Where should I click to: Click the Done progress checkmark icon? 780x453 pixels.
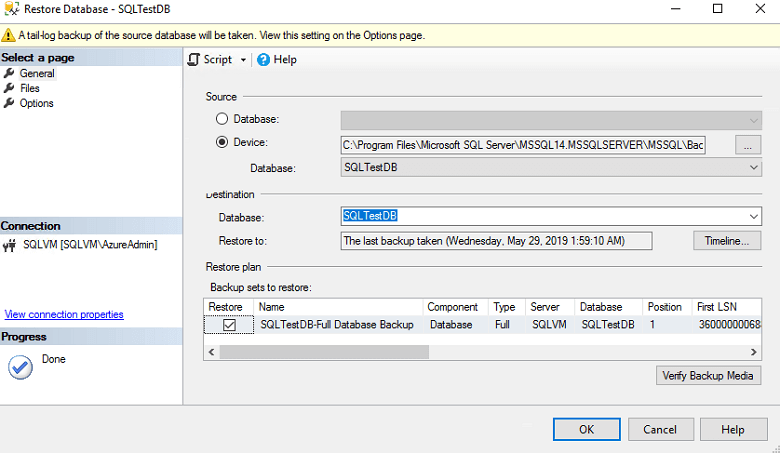(20, 367)
